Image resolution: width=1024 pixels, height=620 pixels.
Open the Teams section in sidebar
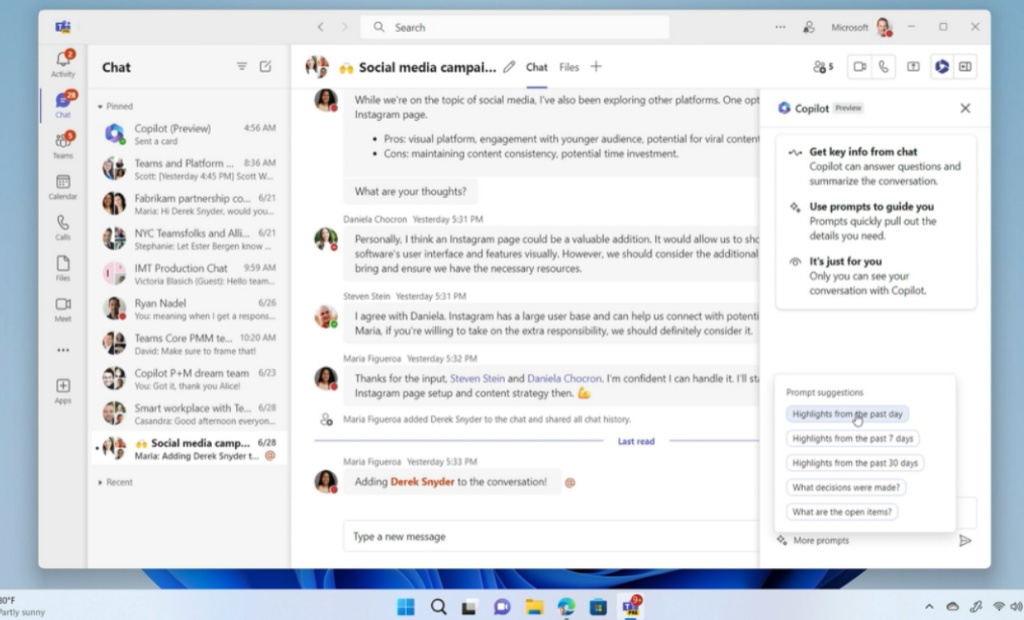[x=63, y=145]
